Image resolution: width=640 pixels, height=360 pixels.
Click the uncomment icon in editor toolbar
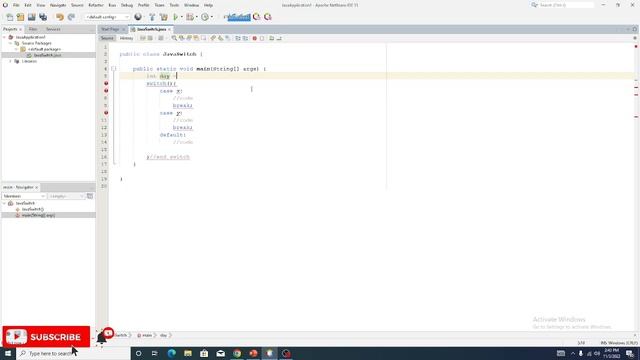(279, 38)
